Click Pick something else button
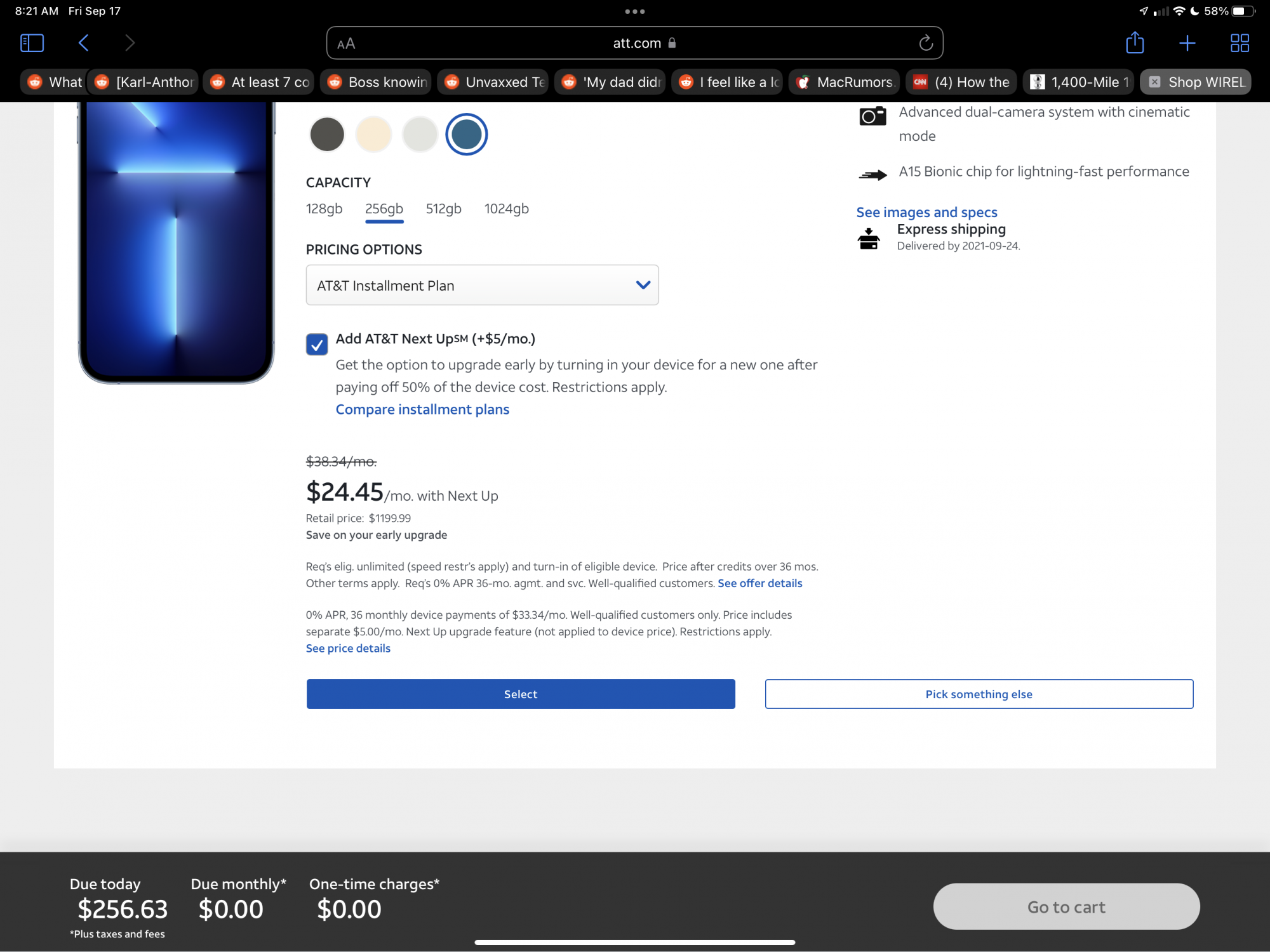Image resolution: width=1270 pixels, height=952 pixels. (x=979, y=694)
